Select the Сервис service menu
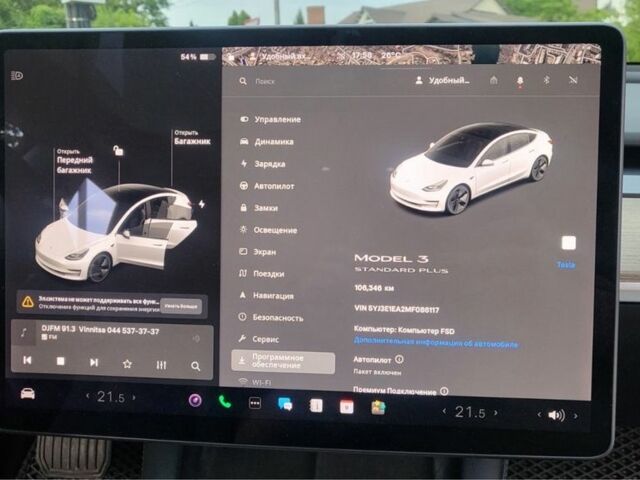Screen dimensions: 640x480 [259, 339]
